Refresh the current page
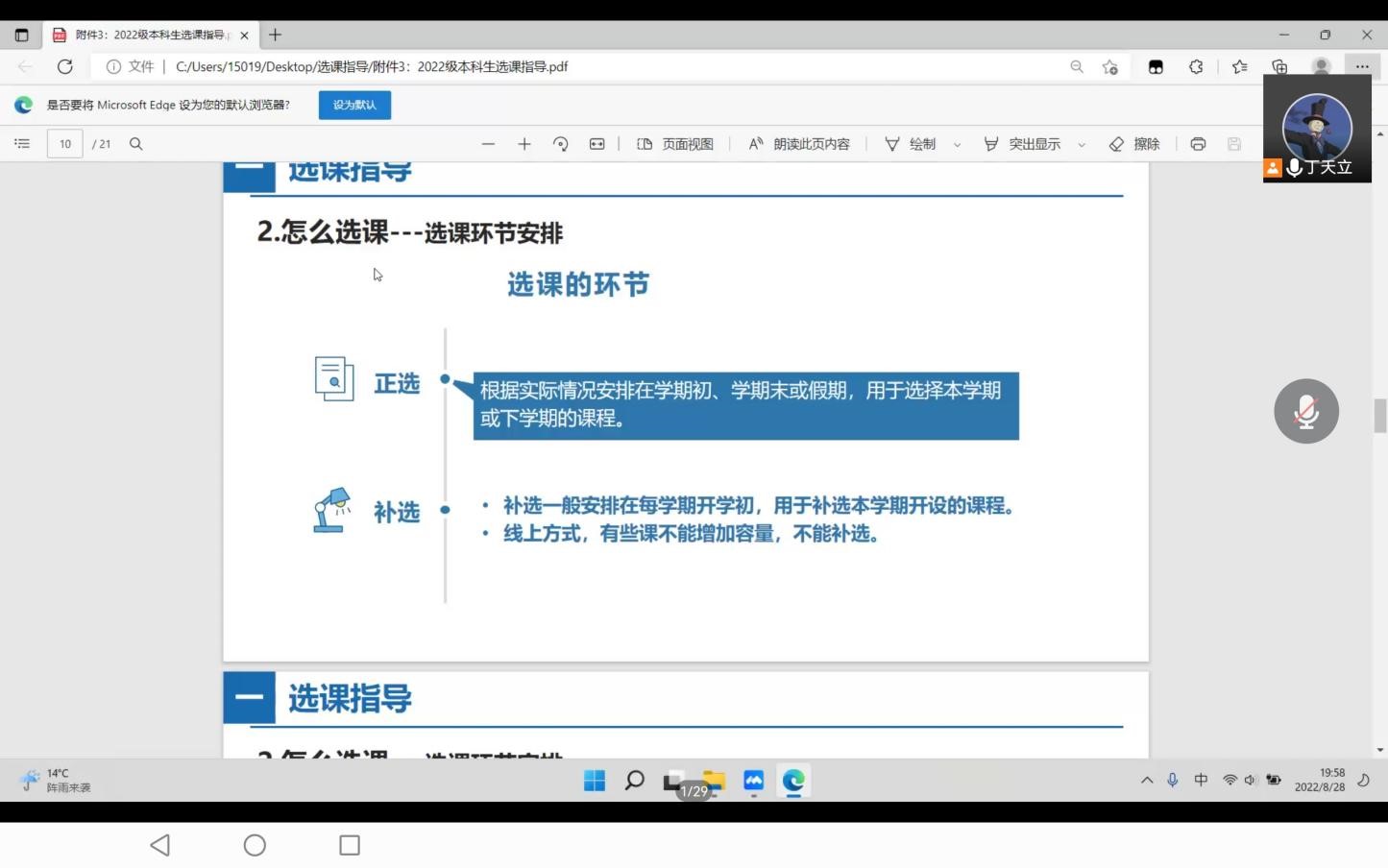Viewport: 1388px width, 868px height. point(65,66)
